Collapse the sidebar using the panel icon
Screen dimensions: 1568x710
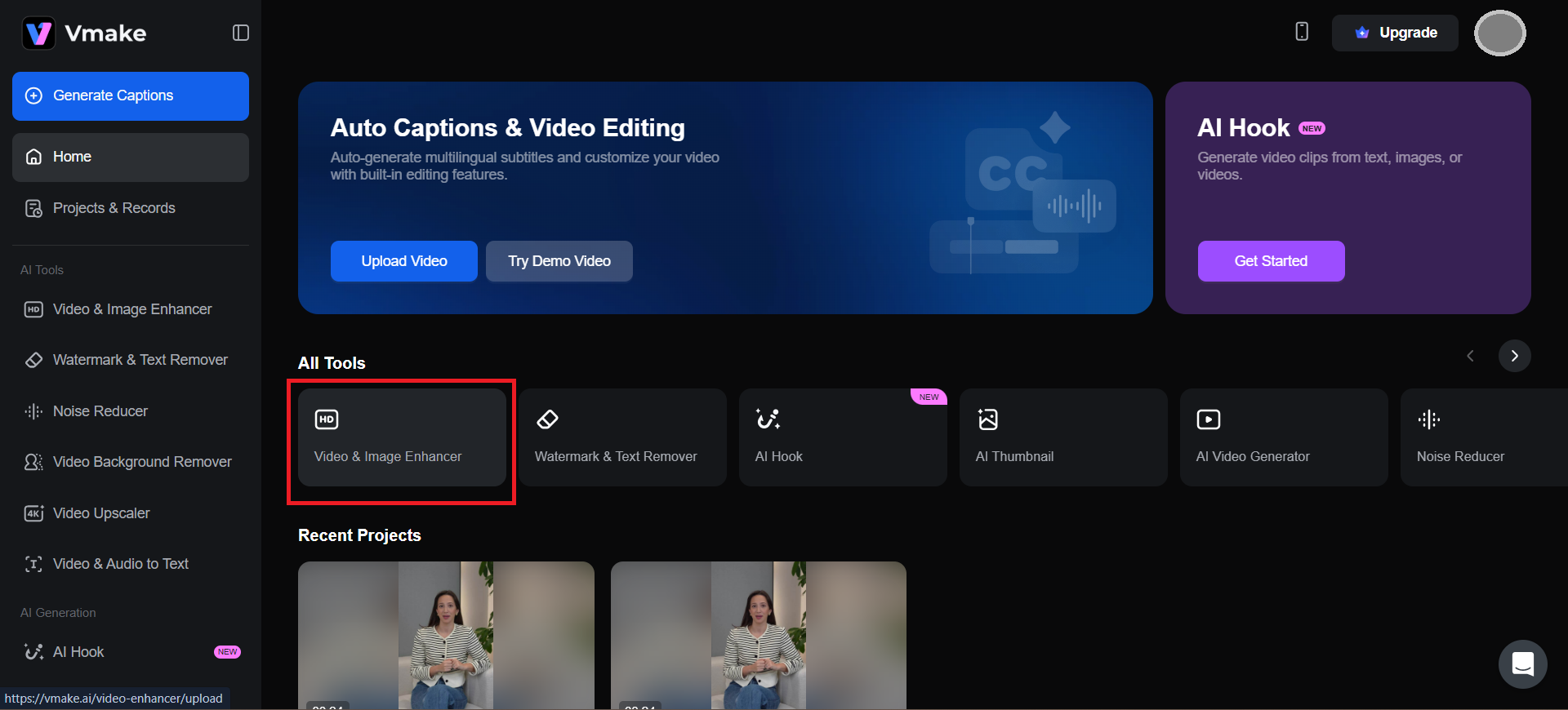point(240,33)
